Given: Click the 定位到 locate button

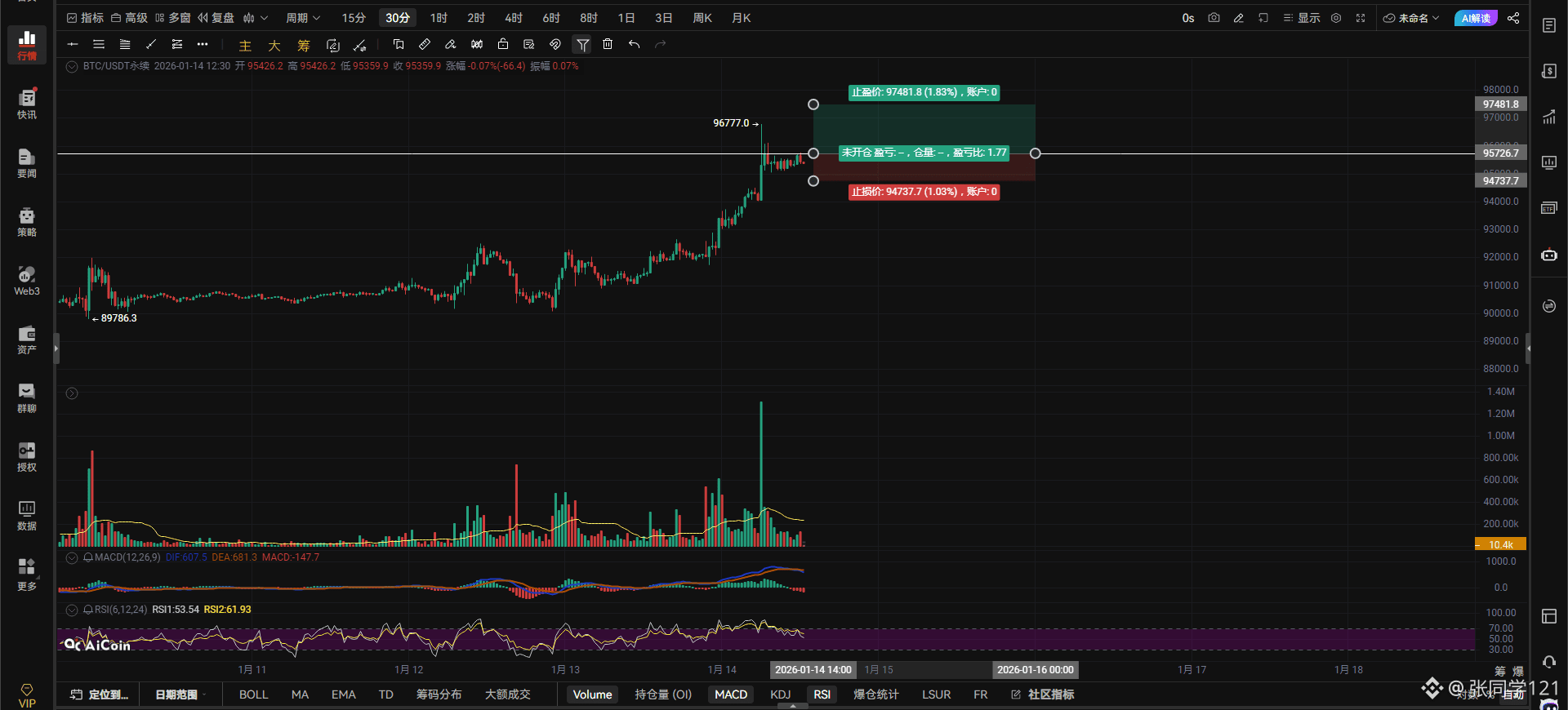Looking at the screenshot, I should (x=100, y=694).
